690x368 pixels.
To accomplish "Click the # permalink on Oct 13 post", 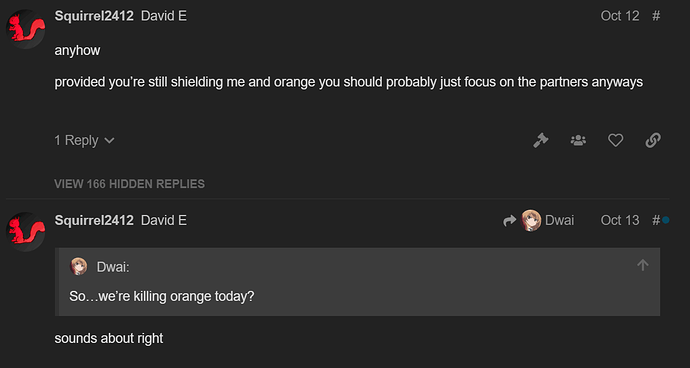I will pos(656,220).
